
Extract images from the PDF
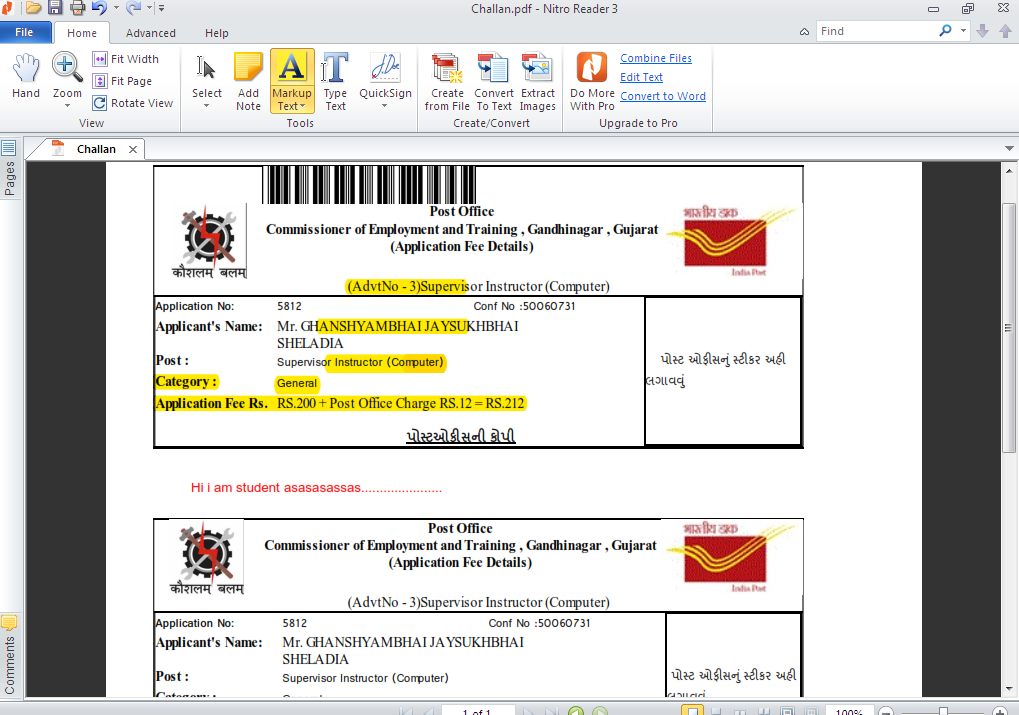pyautogui.click(x=537, y=81)
